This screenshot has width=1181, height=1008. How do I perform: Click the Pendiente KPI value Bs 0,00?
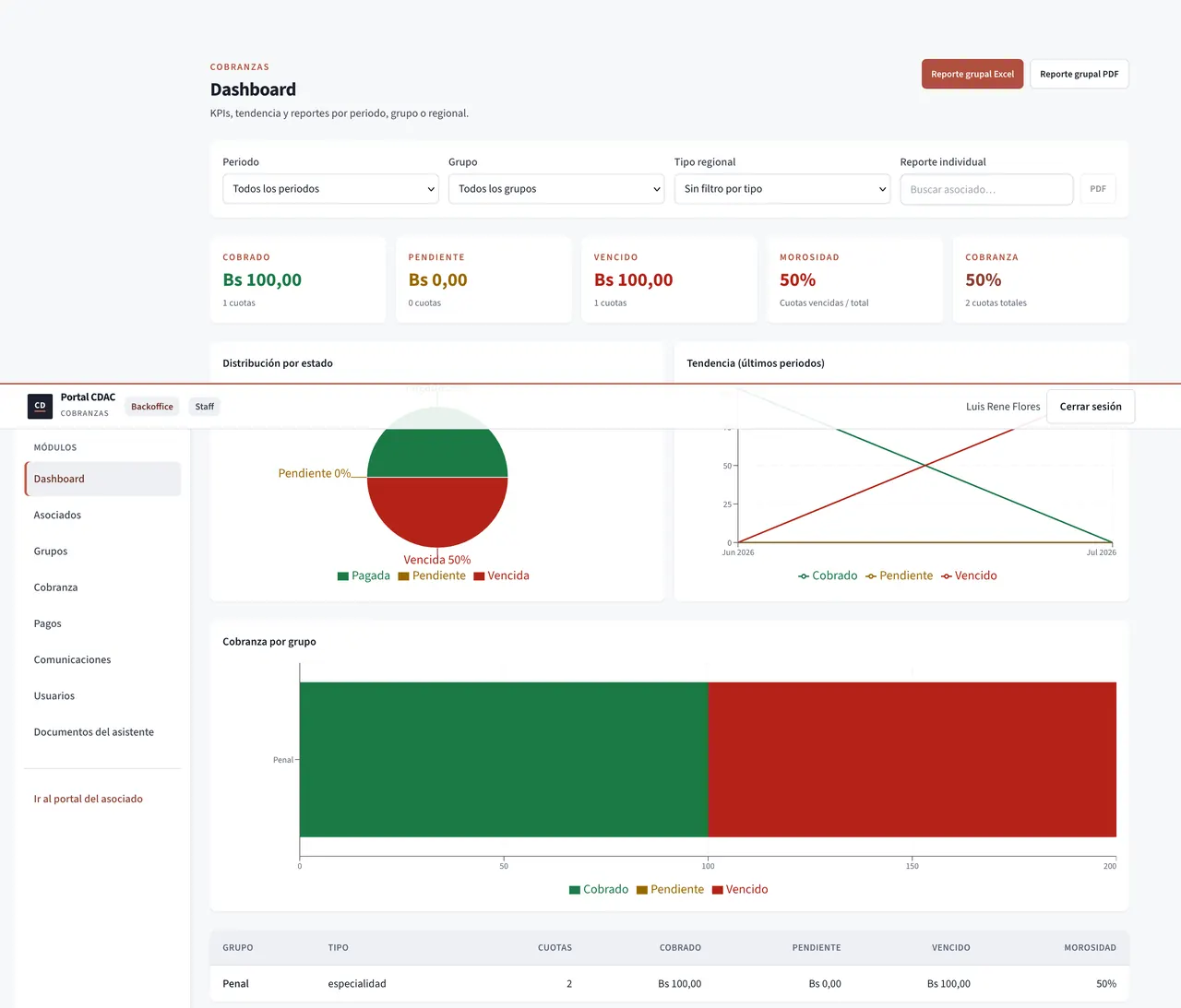click(438, 279)
